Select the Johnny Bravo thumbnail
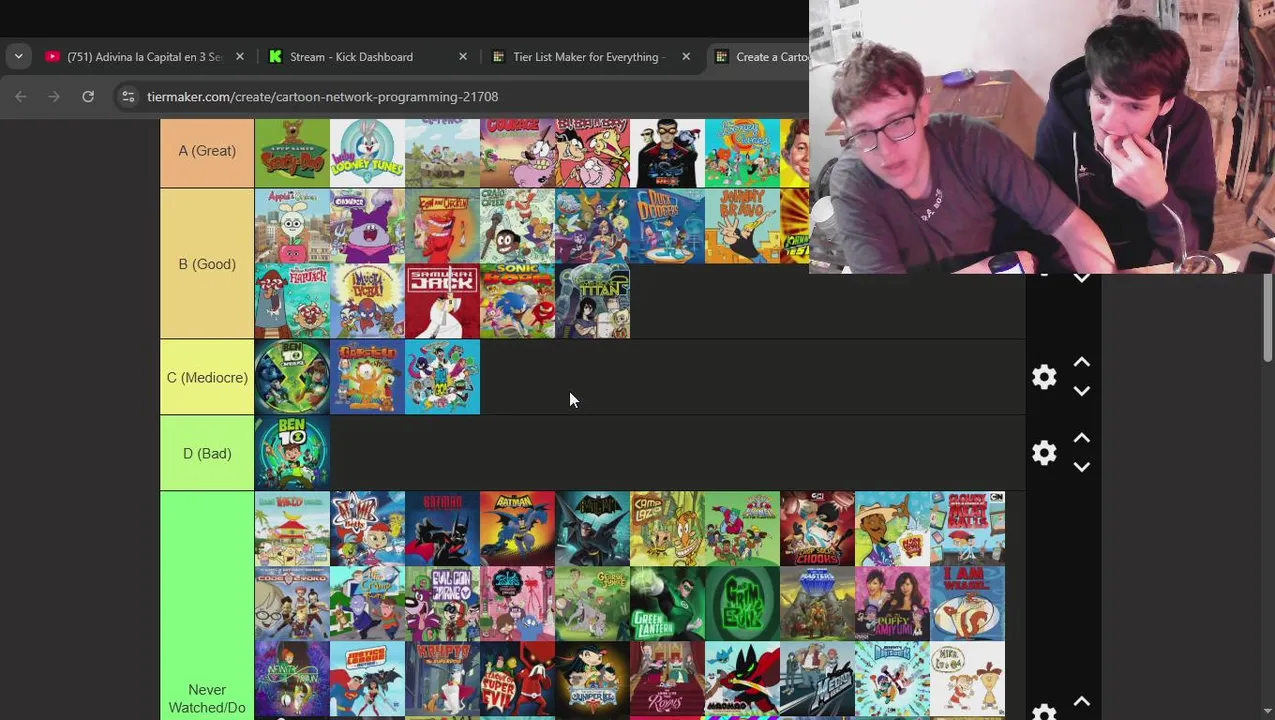This screenshot has width=1275, height=720. 742,226
